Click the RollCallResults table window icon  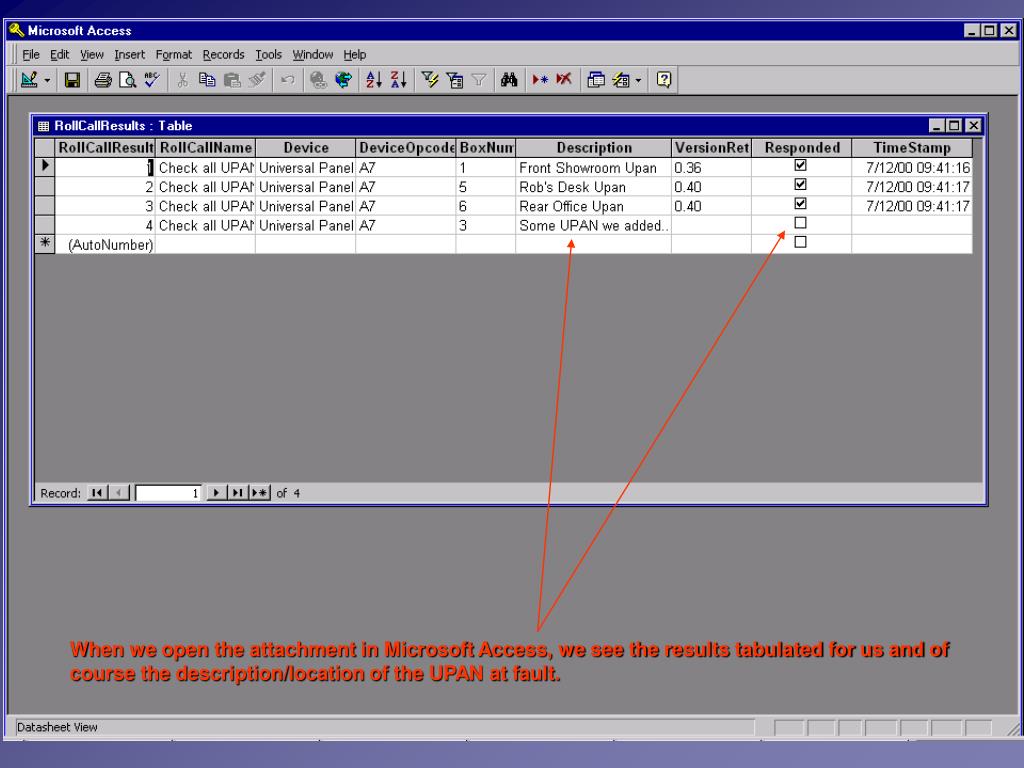click(44, 126)
